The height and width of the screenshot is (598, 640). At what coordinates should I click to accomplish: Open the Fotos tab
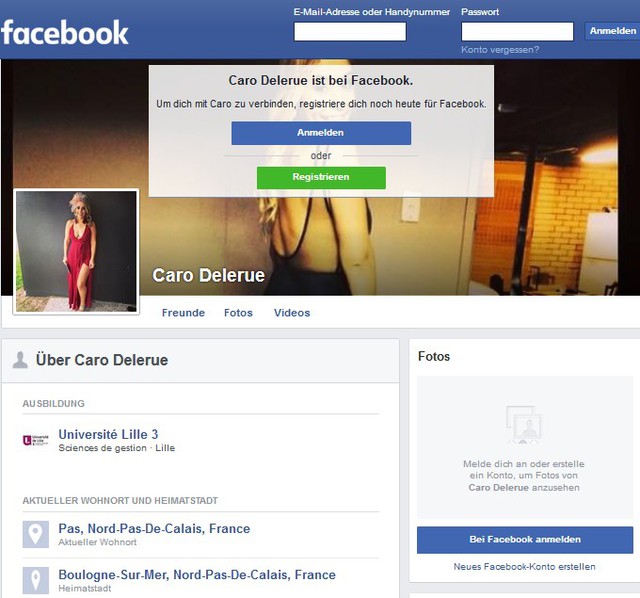coord(238,313)
